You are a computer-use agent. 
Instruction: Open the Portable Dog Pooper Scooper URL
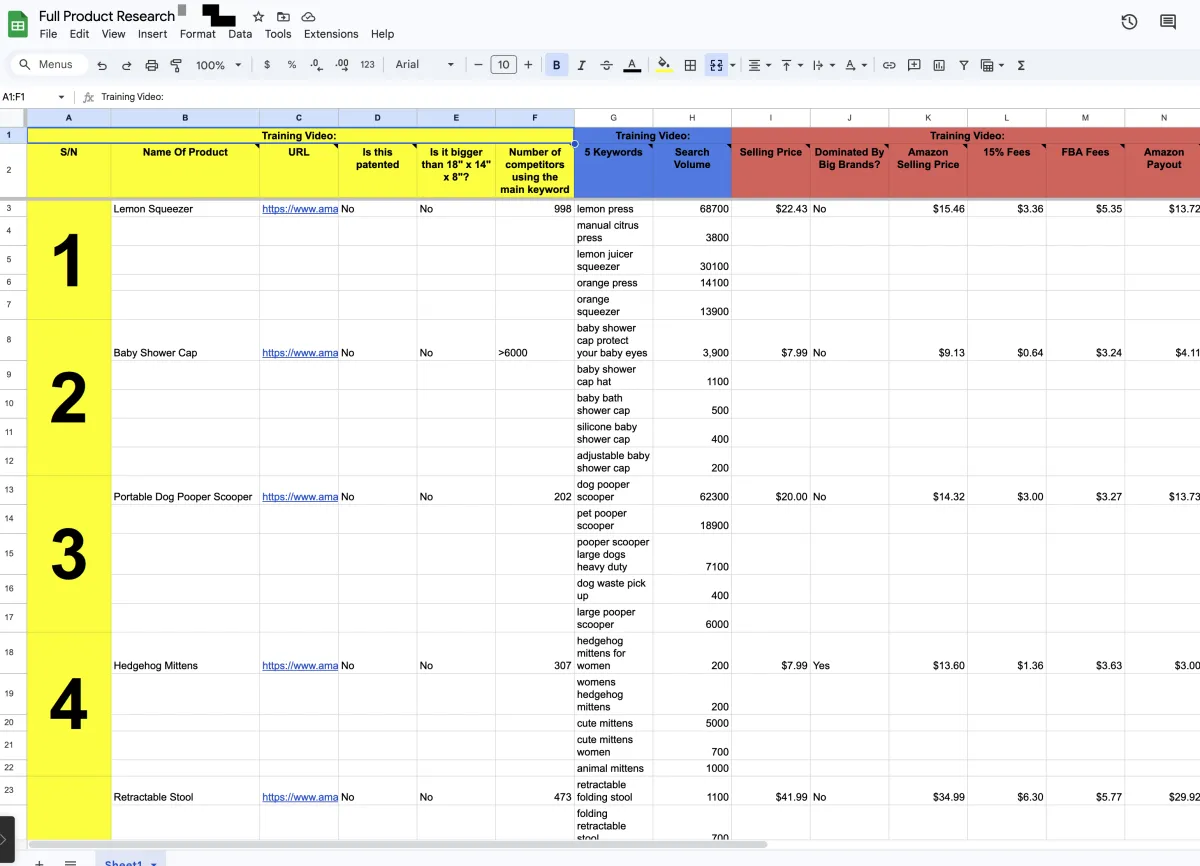300,497
